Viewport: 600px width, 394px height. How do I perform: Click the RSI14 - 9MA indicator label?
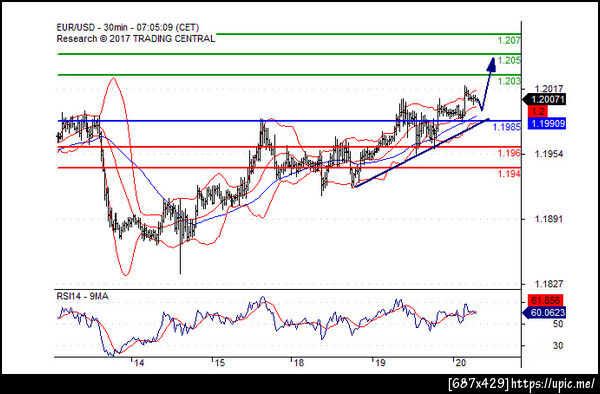coord(82,296)
